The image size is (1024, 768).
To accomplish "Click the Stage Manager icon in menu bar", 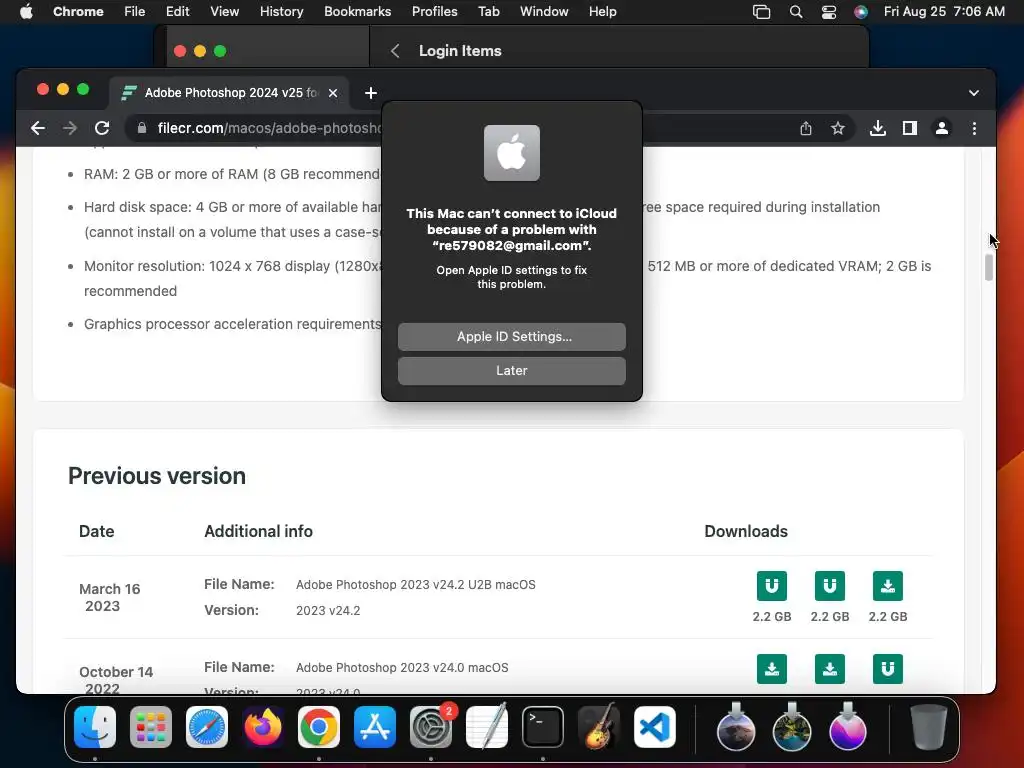I will [761, 11].
